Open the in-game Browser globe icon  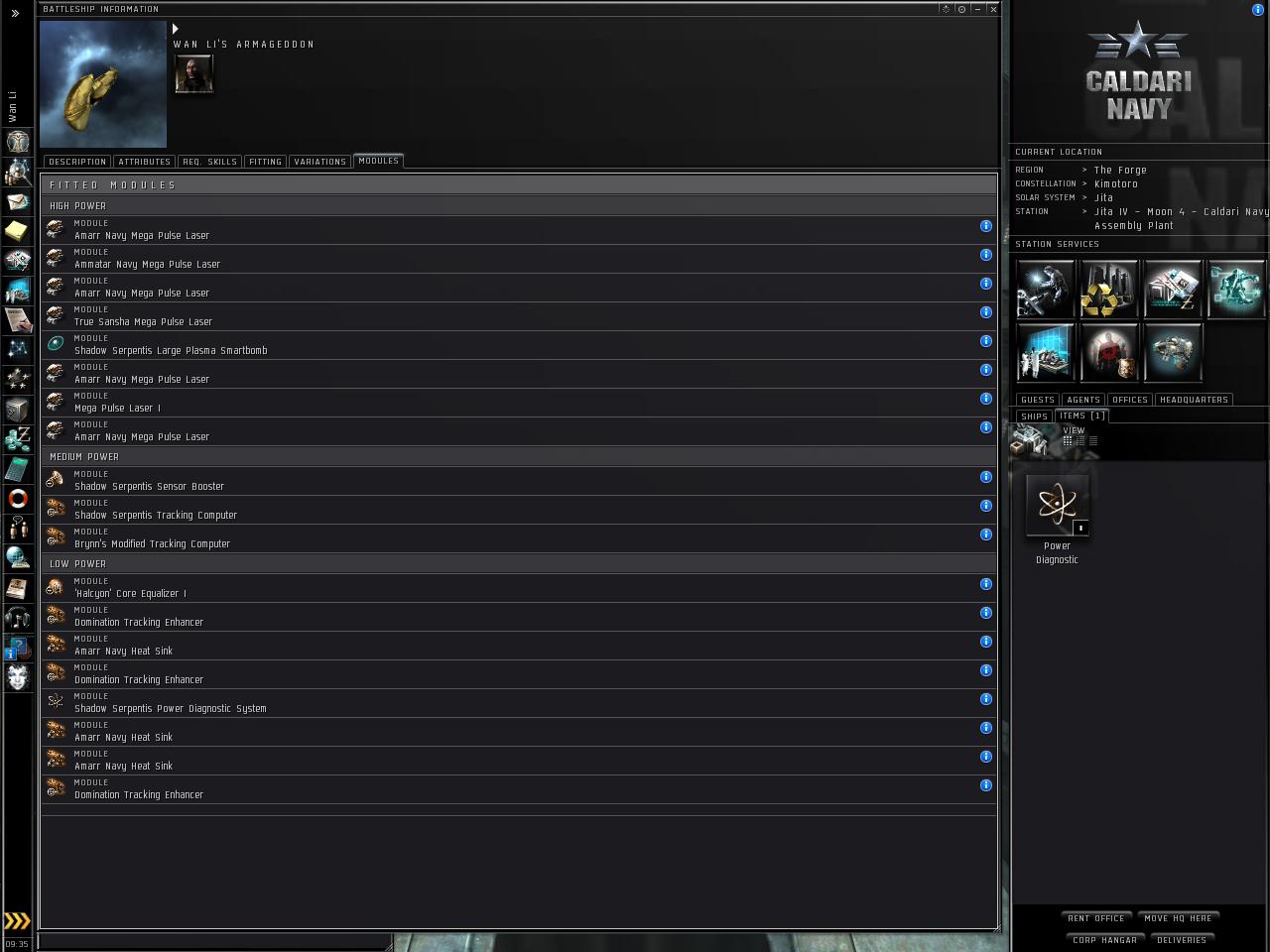(18, 557)
